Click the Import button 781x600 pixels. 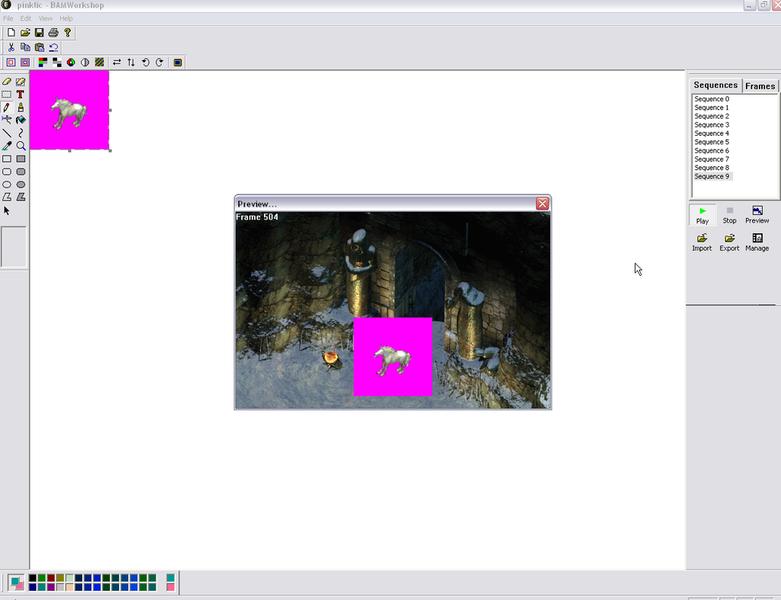(702, 243)
